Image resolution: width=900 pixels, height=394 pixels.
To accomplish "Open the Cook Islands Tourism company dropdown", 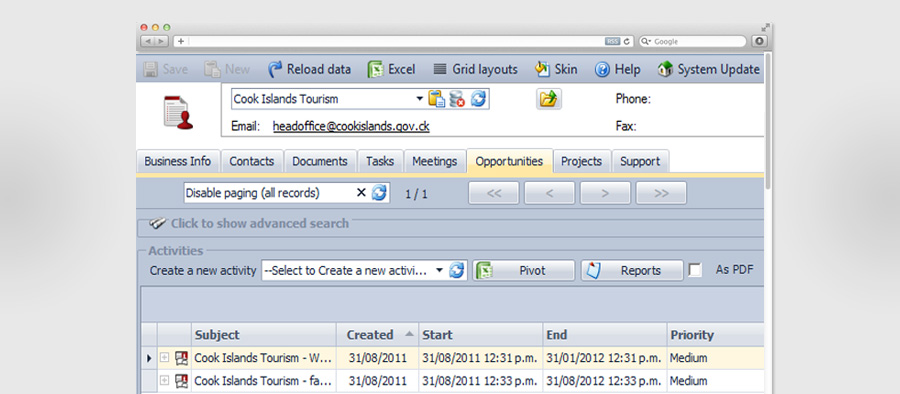I will point(420,99).
